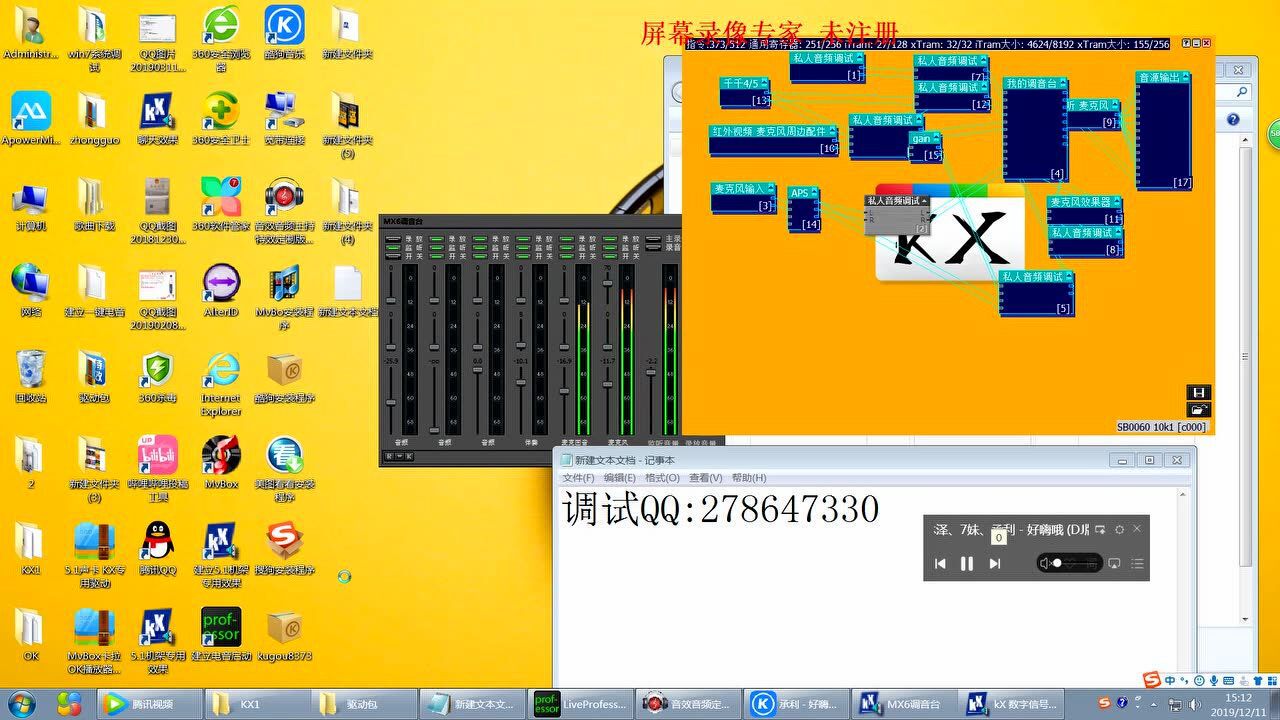Toggle 开关 LED on 麦克风 mixer channel

[610, 256]
